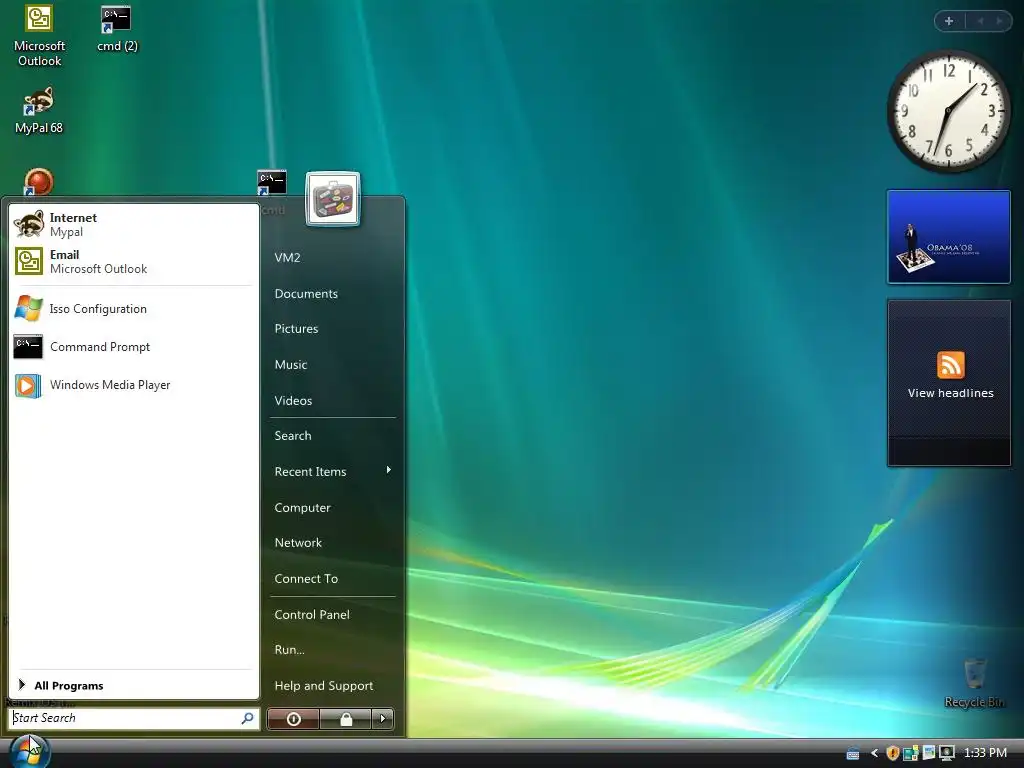Open Search from Start menu
This screenshot has width=1024, height=768.
(293, 436)
